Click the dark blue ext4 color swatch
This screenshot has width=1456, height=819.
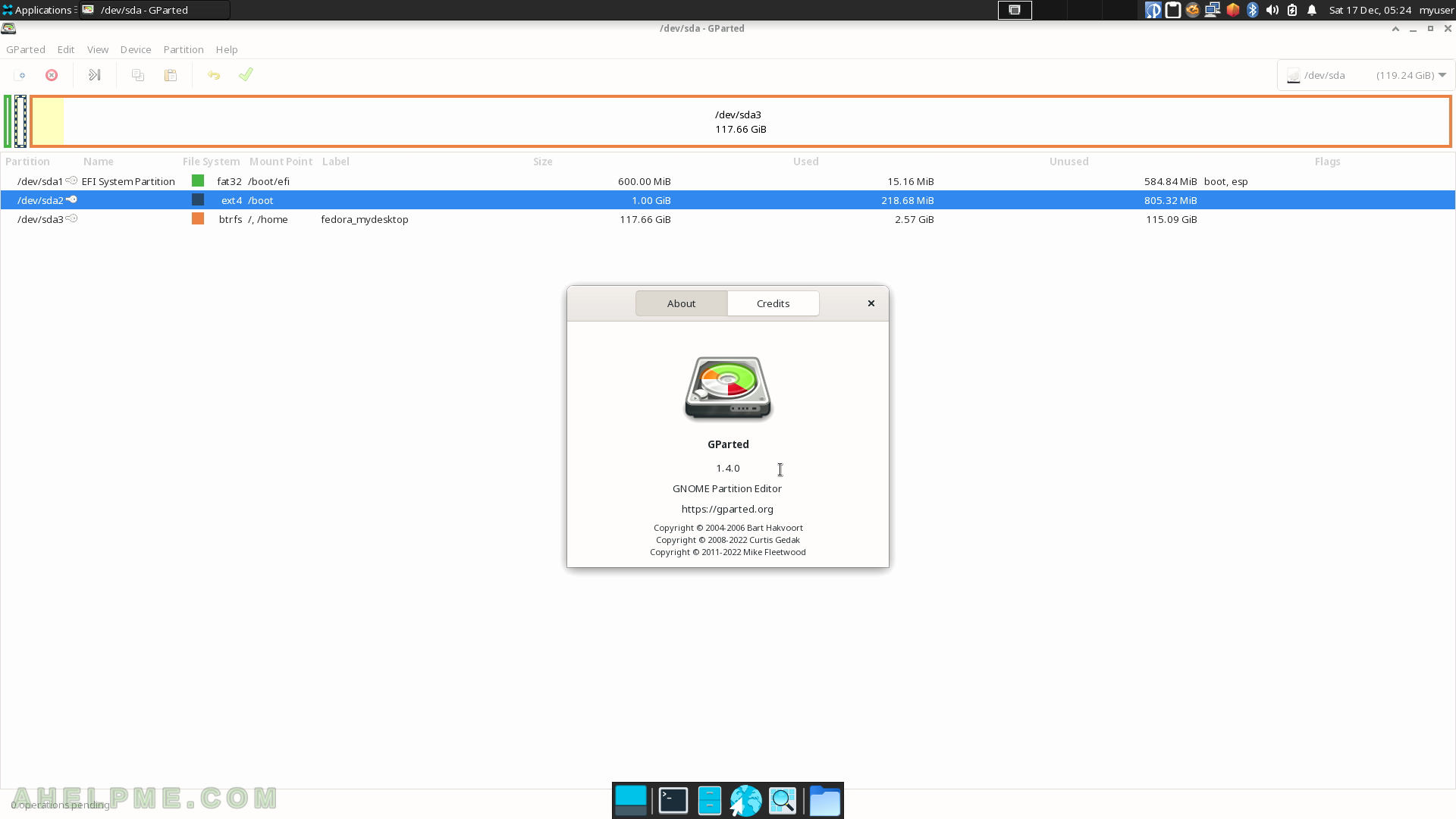click(x=198, y=199)
